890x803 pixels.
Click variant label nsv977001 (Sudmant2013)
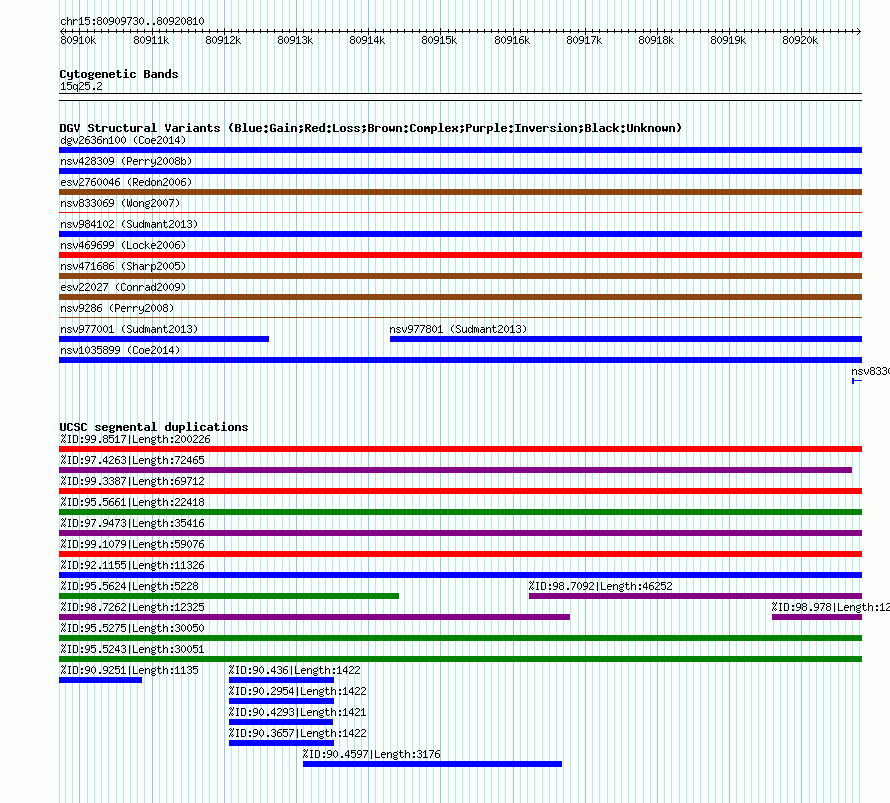pyautogui.click(x=129, y=329)
